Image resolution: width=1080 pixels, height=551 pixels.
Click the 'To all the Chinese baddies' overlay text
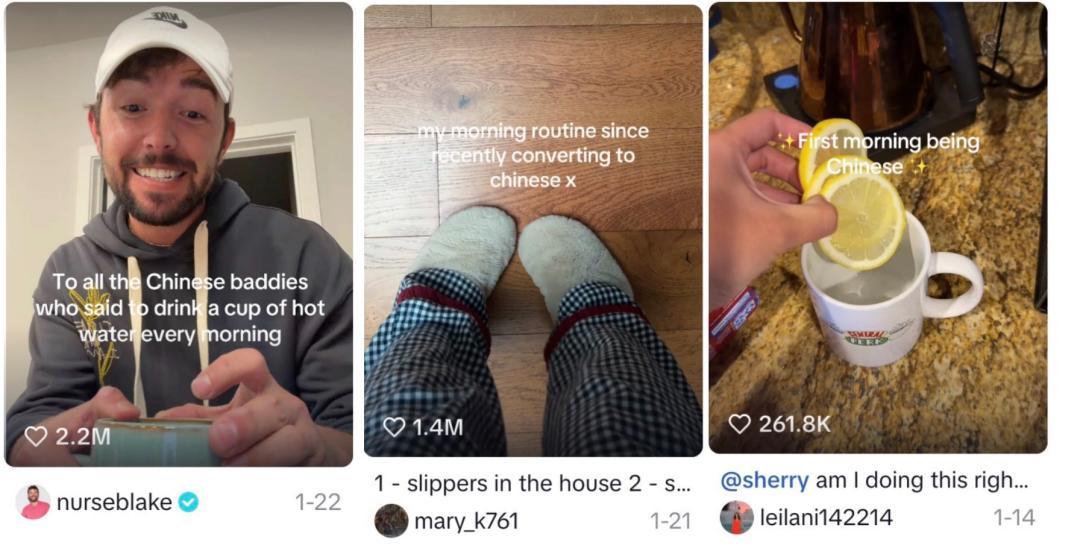pyautogui.click(x=180, y=308)
